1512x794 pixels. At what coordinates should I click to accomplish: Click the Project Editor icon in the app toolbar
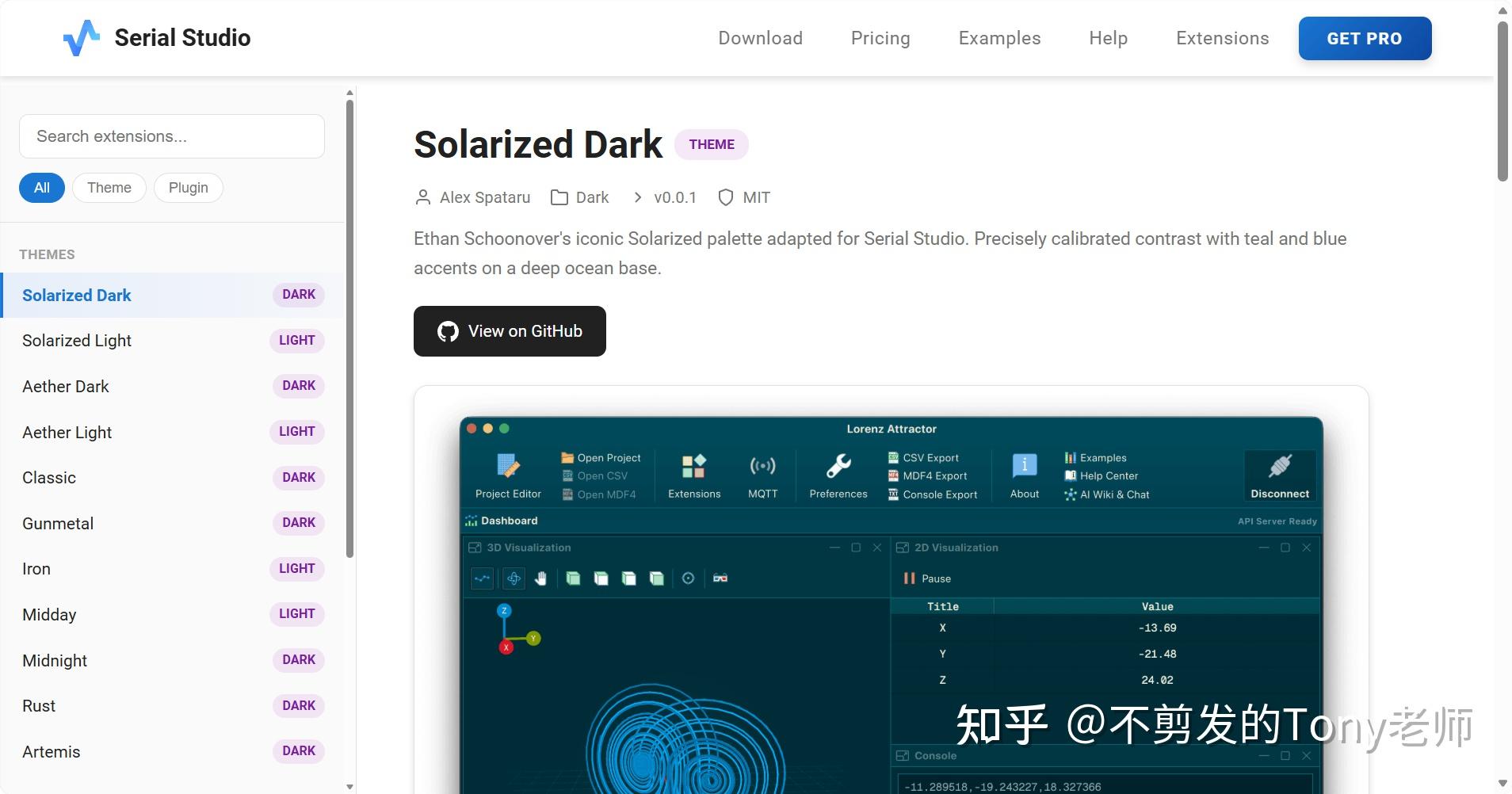coord(508,466)
